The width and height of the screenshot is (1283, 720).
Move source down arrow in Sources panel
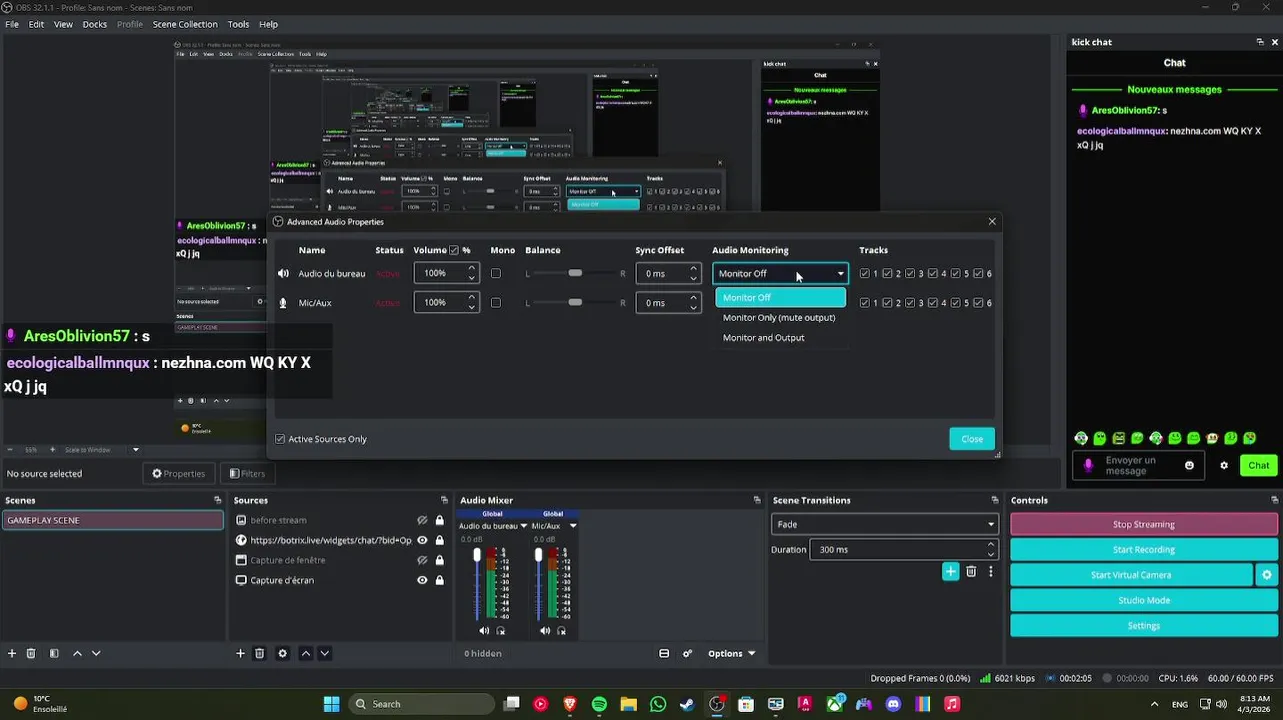(x=324, y=653)
